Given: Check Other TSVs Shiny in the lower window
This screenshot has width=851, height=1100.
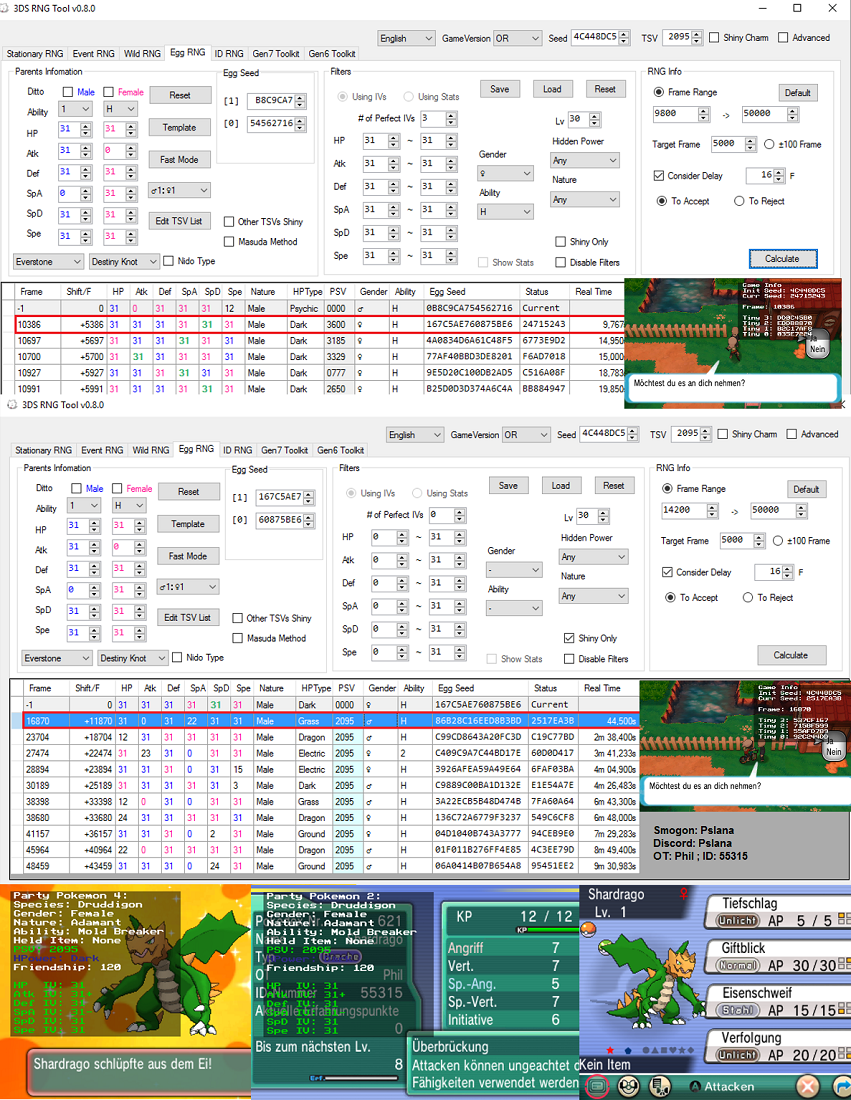Looking at the screenshot, I should [x=237, y=618].
